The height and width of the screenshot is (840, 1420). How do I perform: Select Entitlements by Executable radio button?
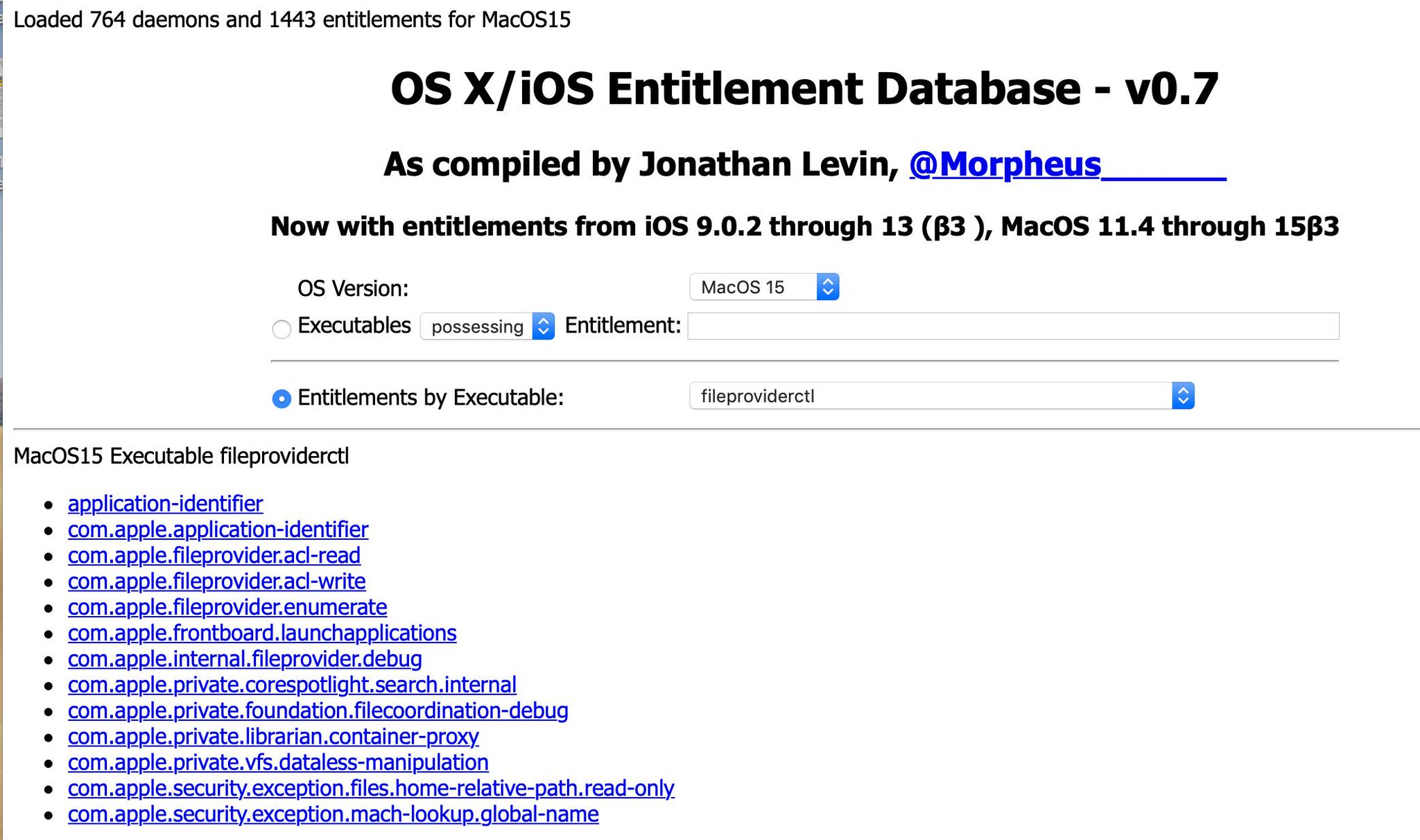(x=282, y=399)
